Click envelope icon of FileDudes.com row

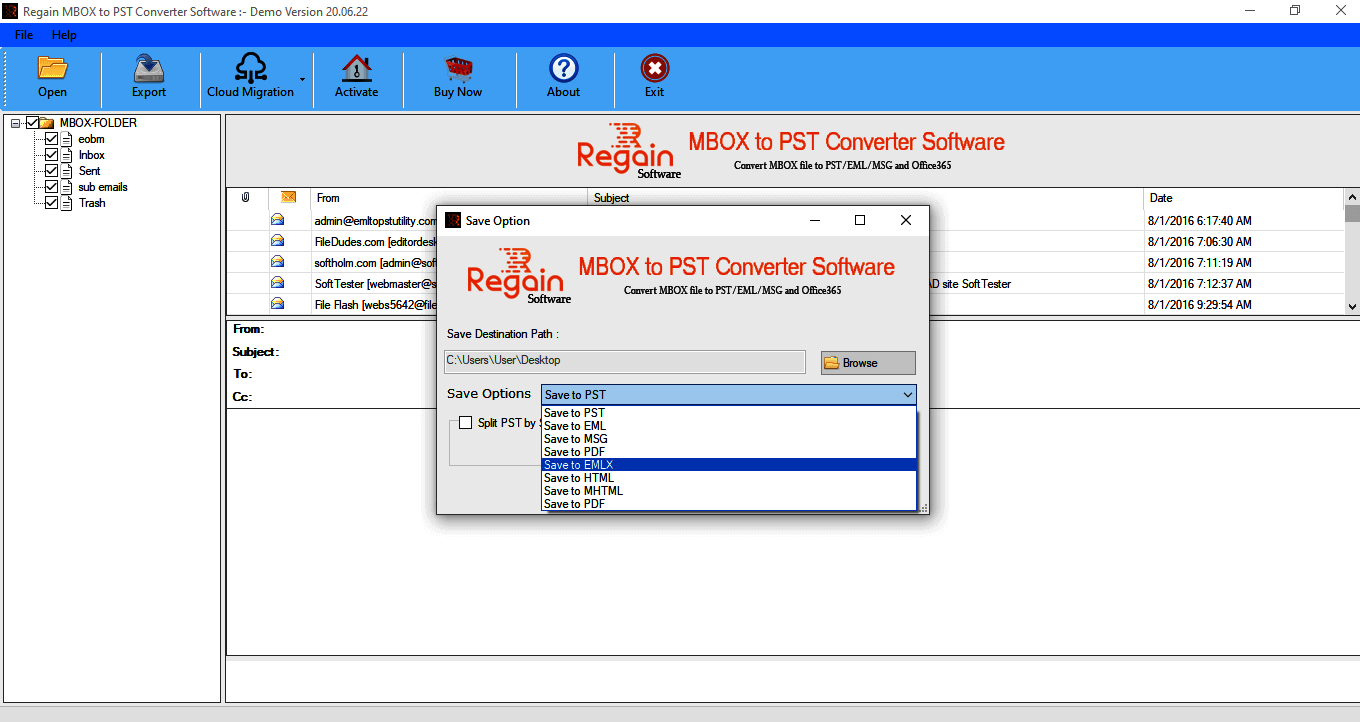[x=277, y=241]
